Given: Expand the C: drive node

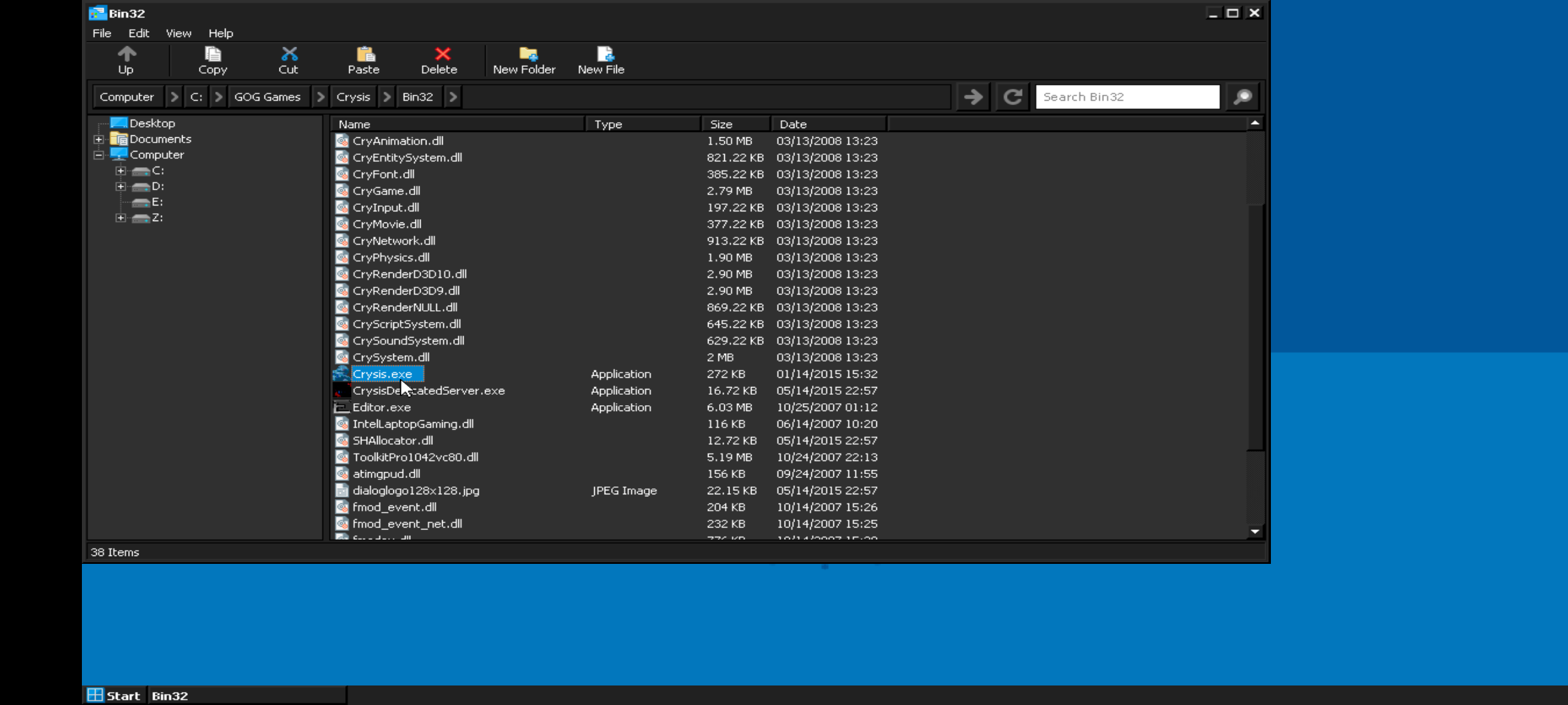Looking at the screenshot, I should click(x=120, y=170).
